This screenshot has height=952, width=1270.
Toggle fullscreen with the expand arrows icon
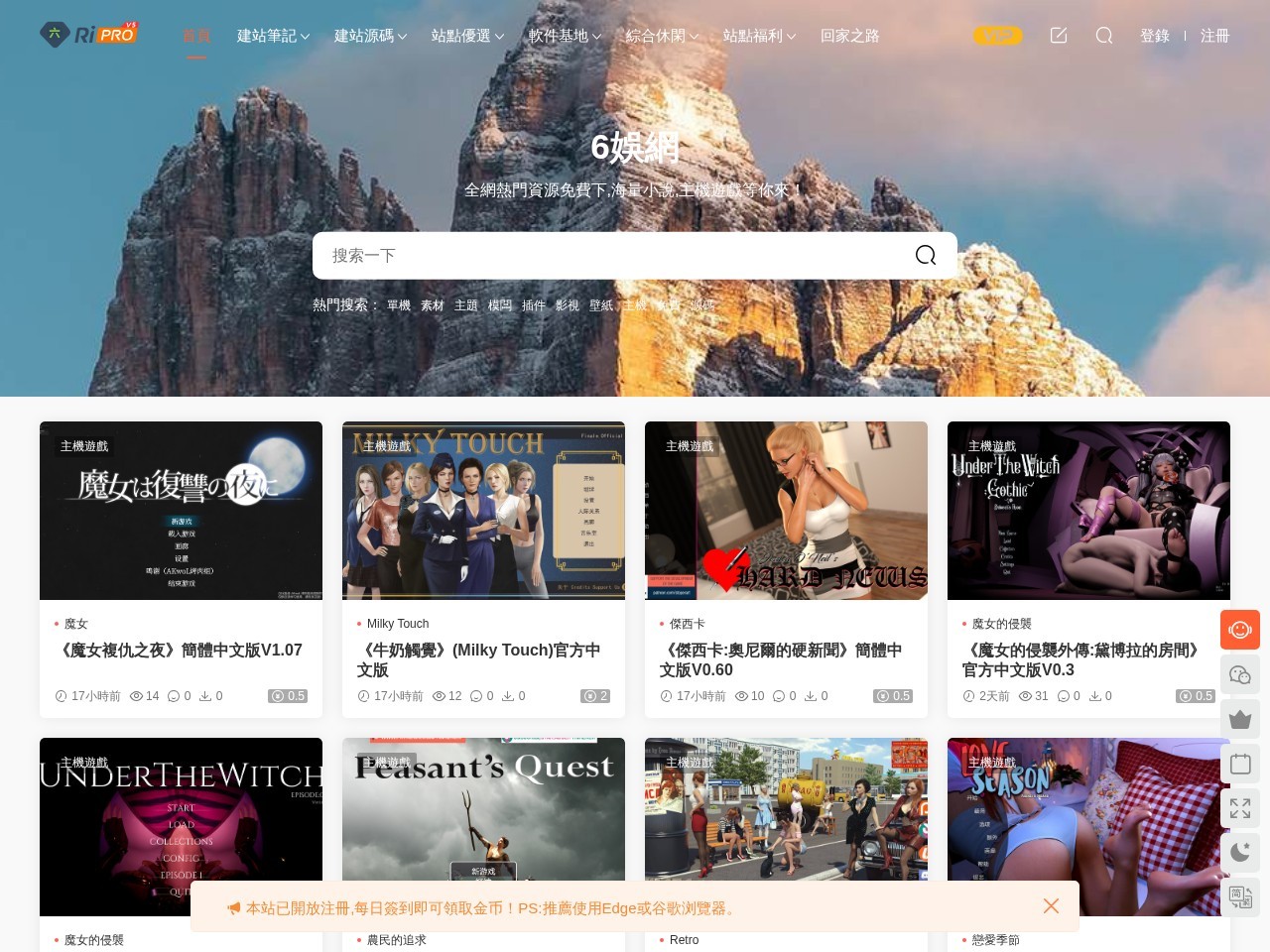(x=1240, y=808)
